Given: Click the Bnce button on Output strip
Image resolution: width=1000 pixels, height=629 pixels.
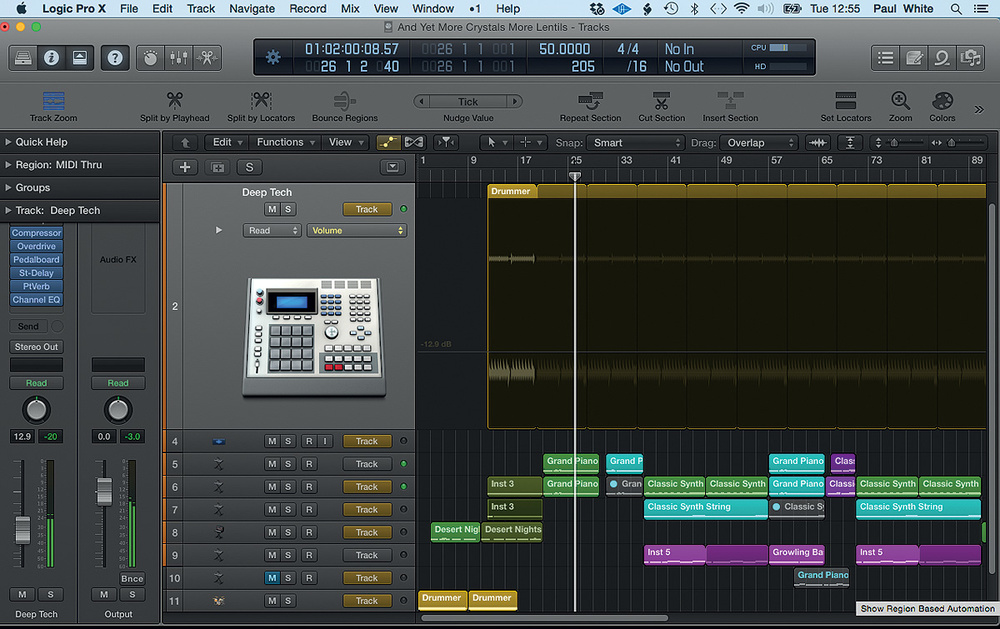Looking at the screenshot, I should click(x=131, y=578).
